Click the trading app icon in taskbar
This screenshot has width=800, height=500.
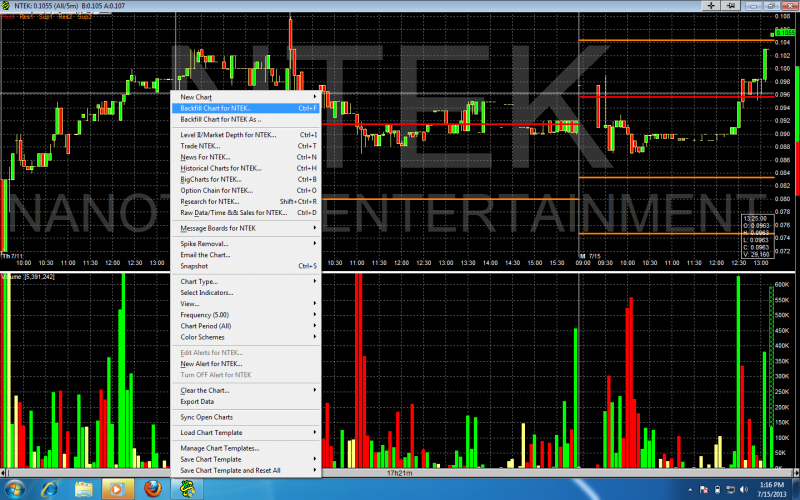(186, 489)
